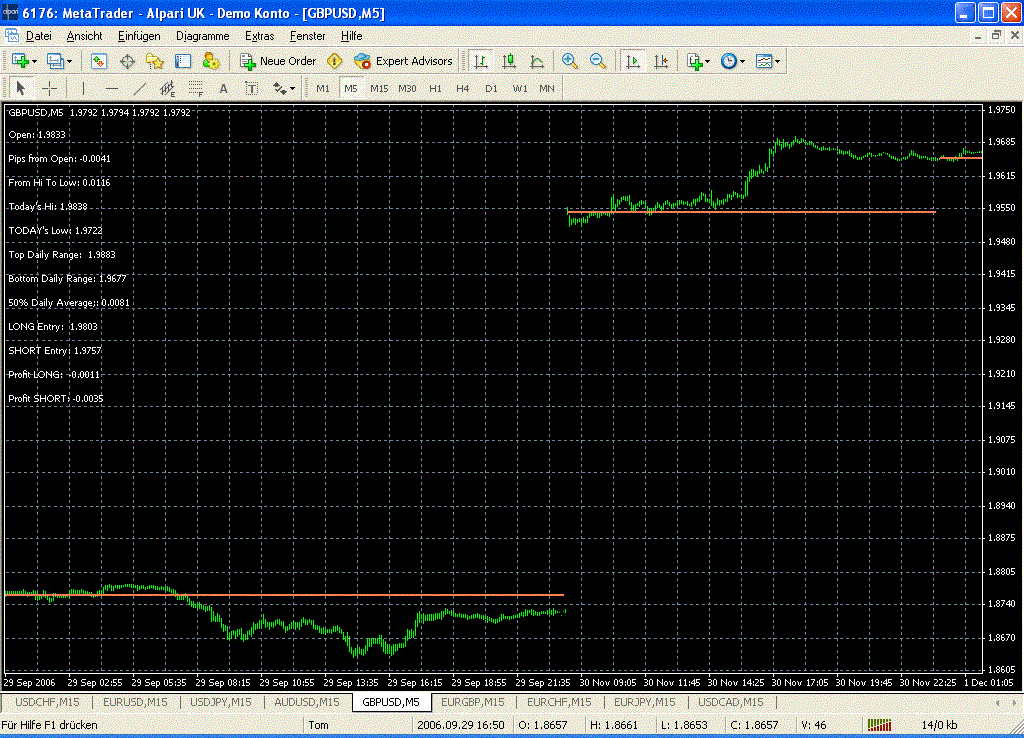
Task: Select the H1 timeframe
Action: (435, 88)
